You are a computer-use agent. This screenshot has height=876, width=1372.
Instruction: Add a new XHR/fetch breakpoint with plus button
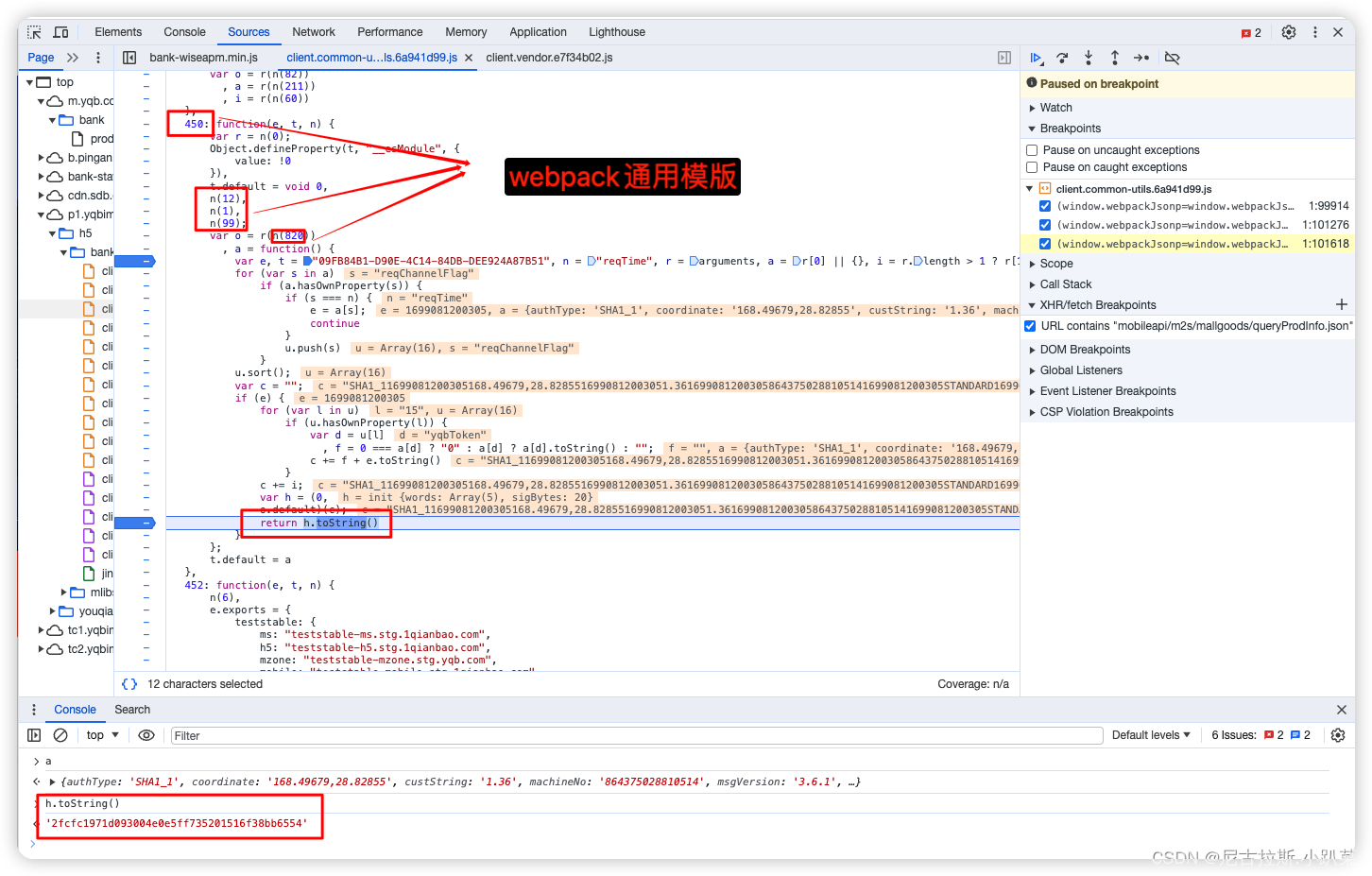(x=1342, y=304)
